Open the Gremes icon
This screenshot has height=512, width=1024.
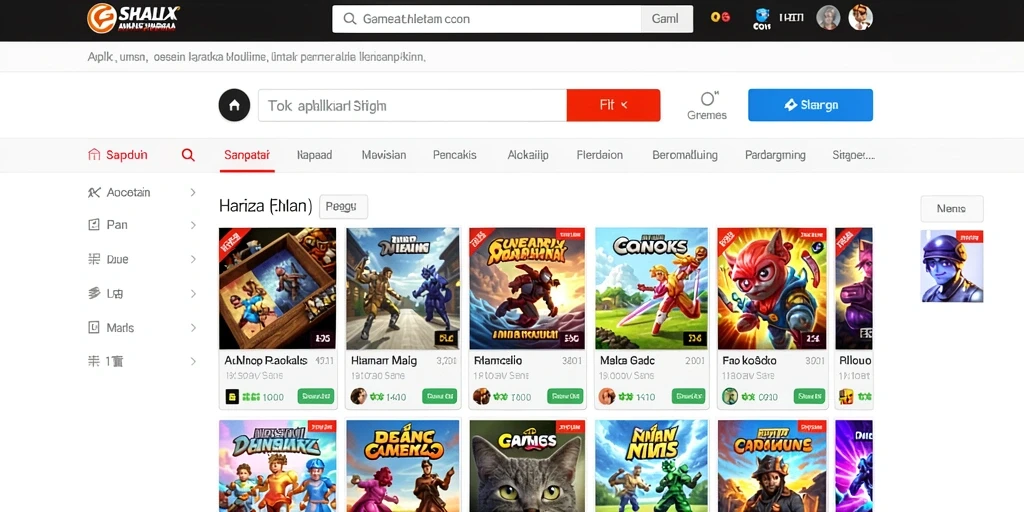click(707, 105)
